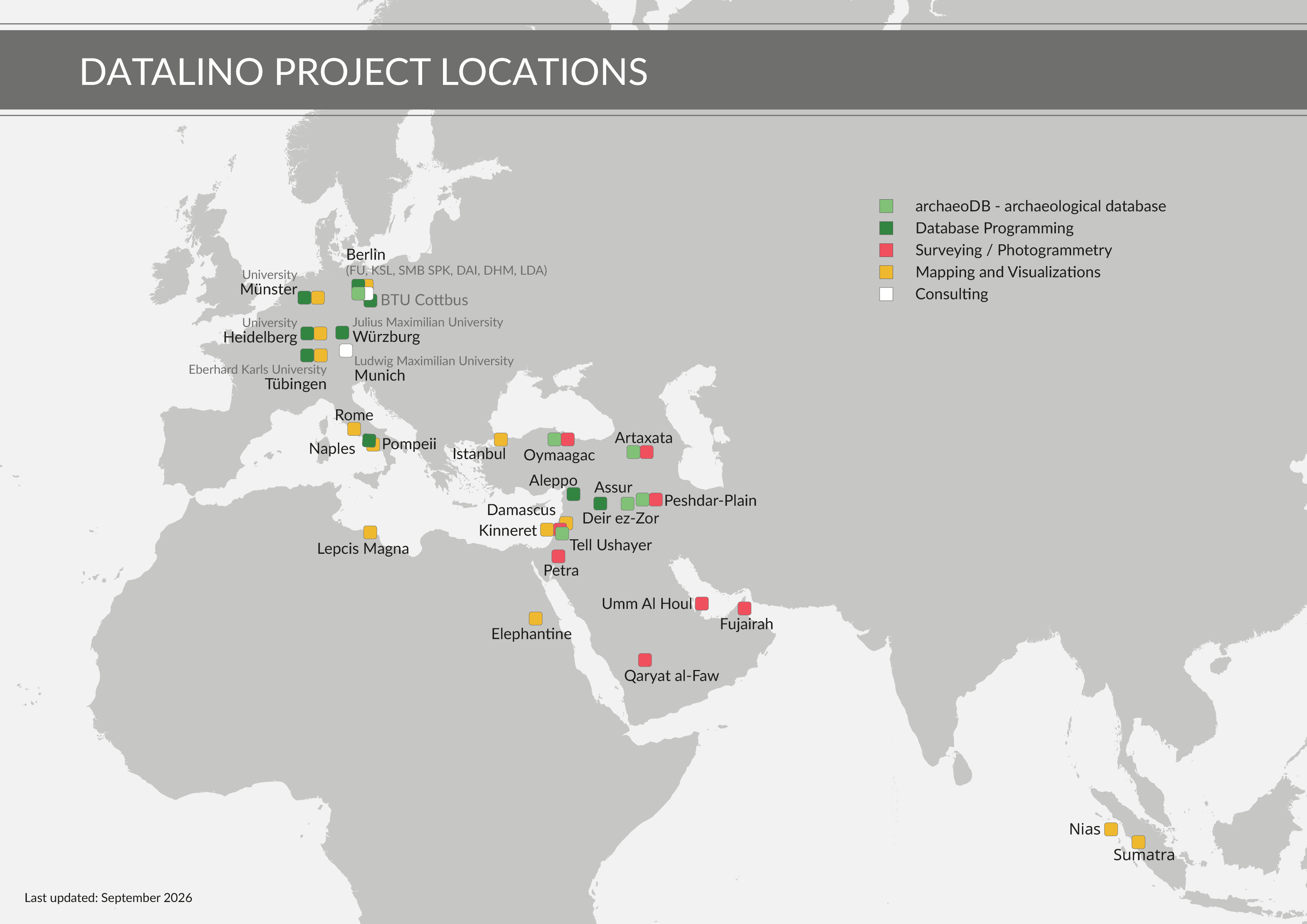
Task: Select the yellow marker at Lepcis Magna
Action: point(370,533)
